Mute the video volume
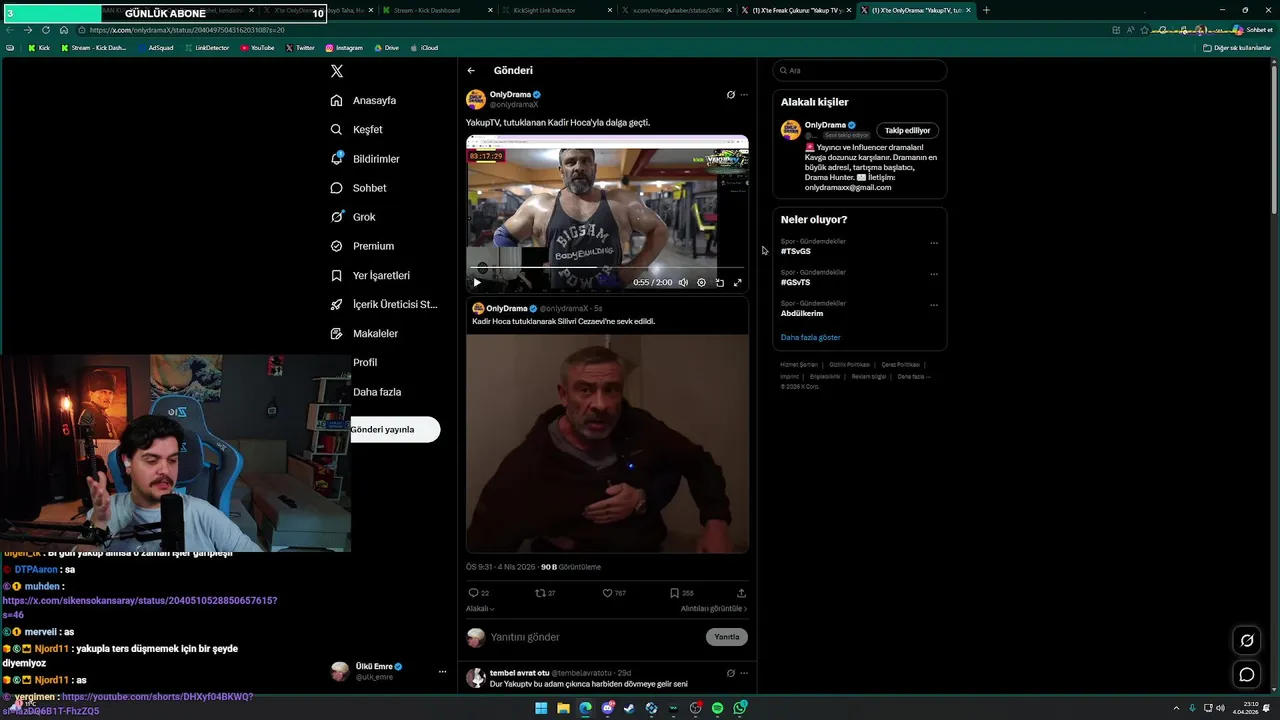Image resolution: width=1280 pixels, height=720 pixels. click(x=683, y=282)
